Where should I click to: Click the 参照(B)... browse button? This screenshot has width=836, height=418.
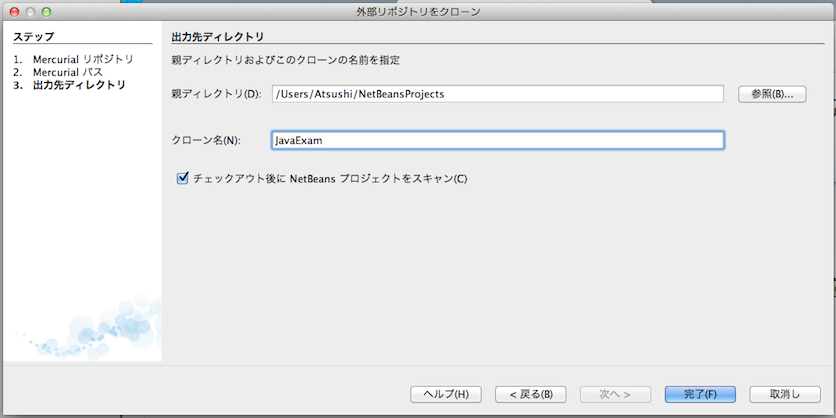(x=771, y=94)
